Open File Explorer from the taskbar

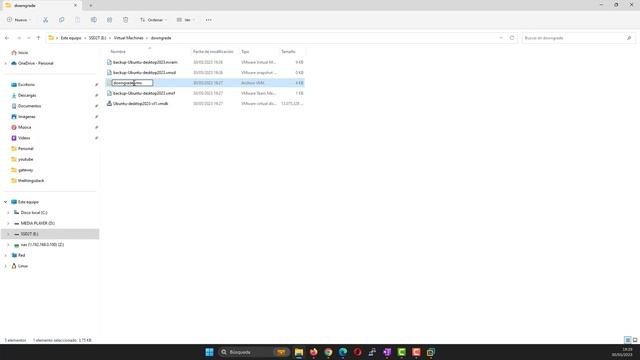pyautogui.click(x=299, y=352)
